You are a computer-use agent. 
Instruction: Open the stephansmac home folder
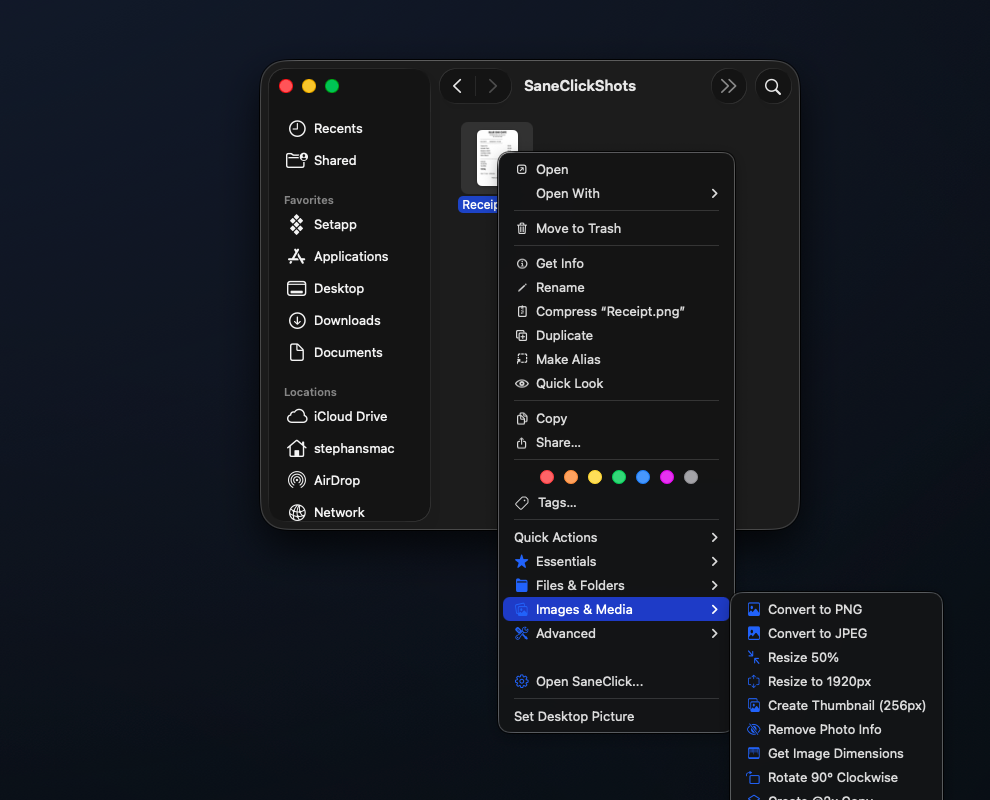pyautogui.click(x=350, y=448)
